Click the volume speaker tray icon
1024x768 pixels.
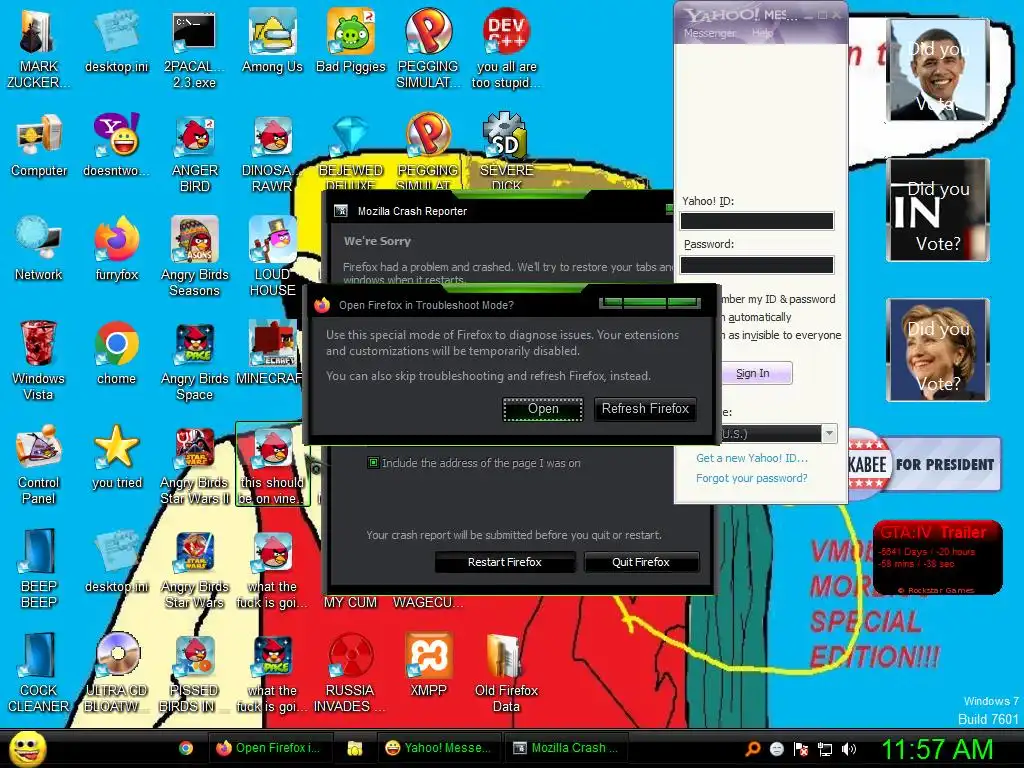point(848,749)
